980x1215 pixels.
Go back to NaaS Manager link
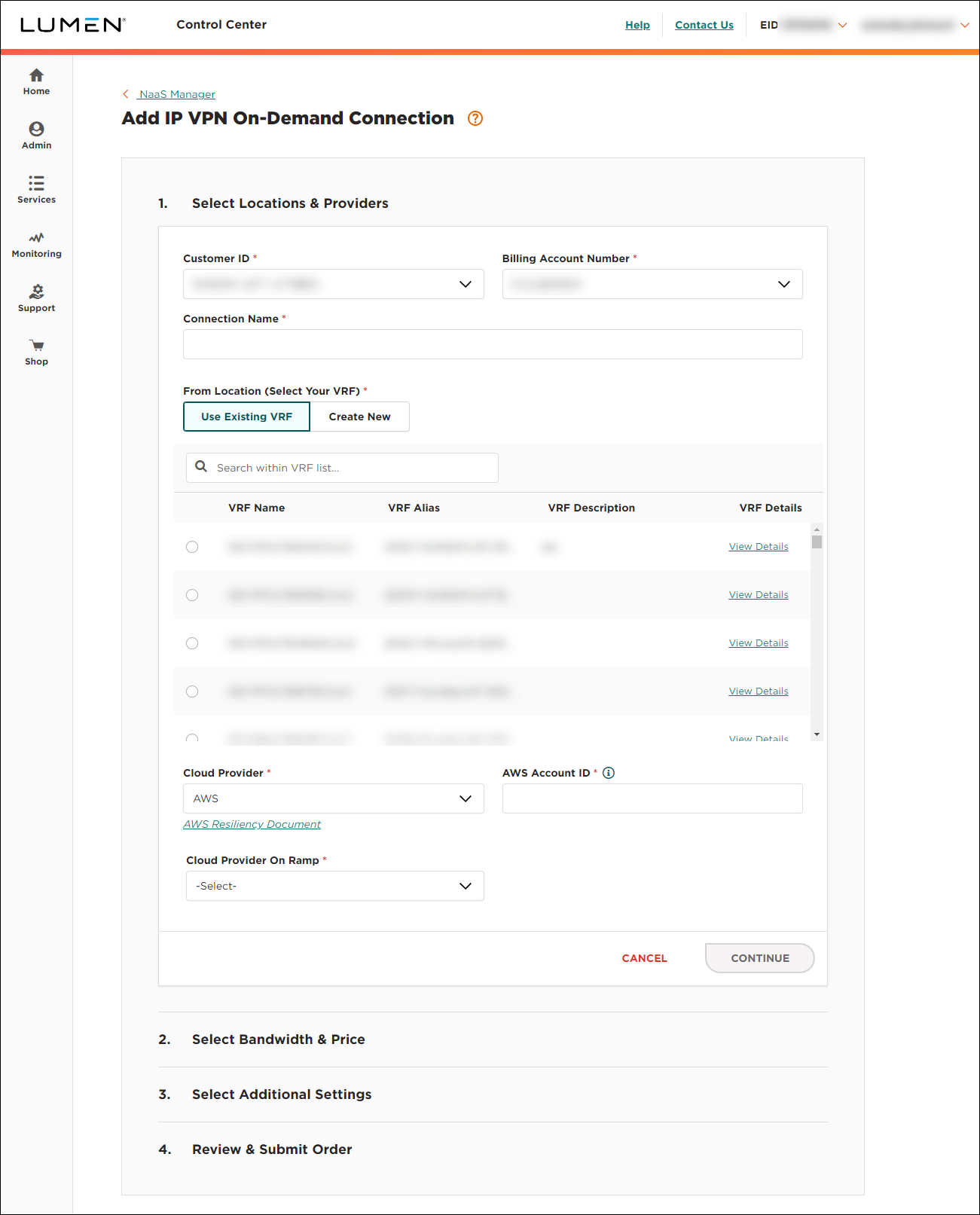tap(177, 94)
